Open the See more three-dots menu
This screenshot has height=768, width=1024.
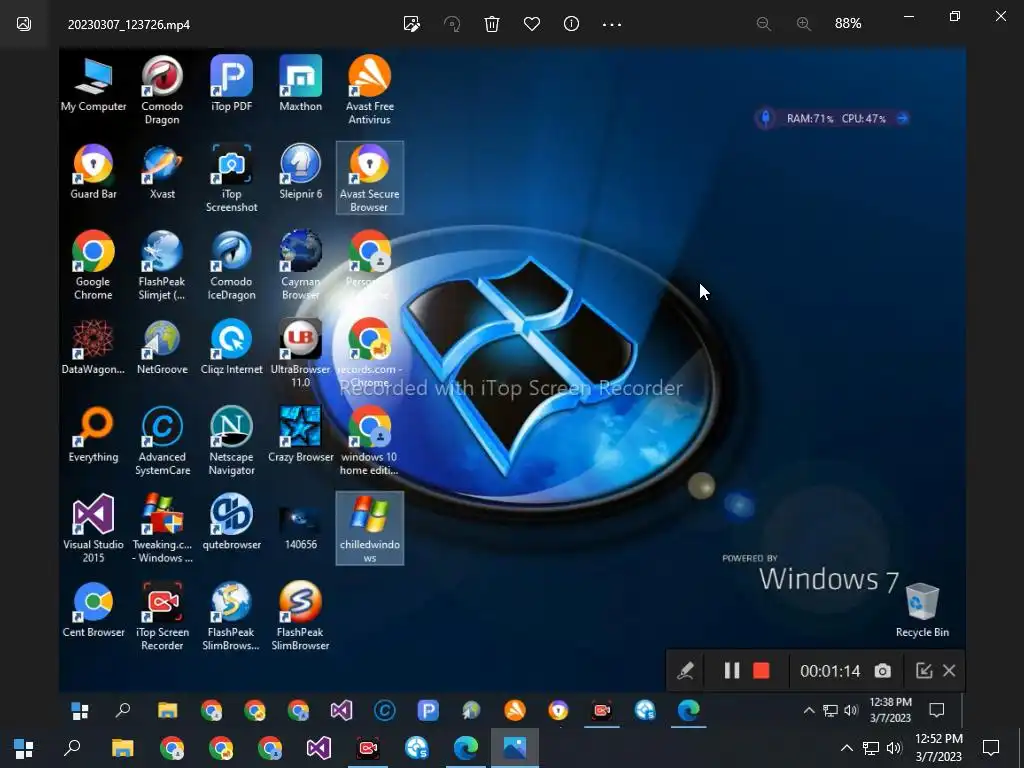pyautogui.click(x=612, y=25)
